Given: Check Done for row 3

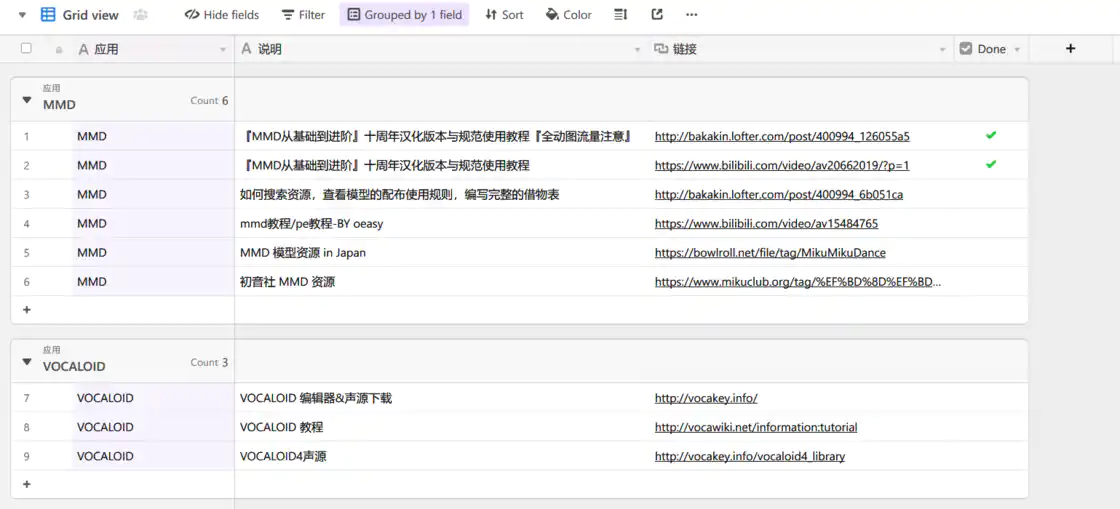Looking at the screenshot, I should tap(991, 194).
